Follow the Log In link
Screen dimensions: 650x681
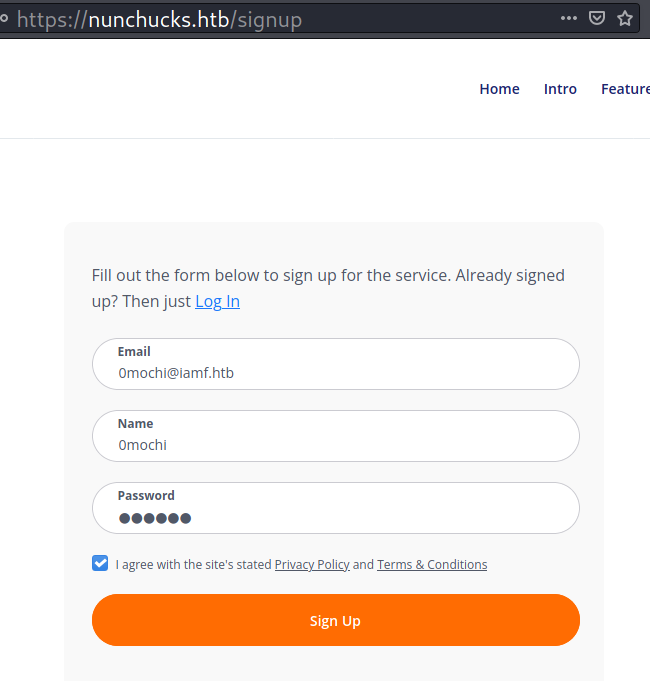coord(217,301)
